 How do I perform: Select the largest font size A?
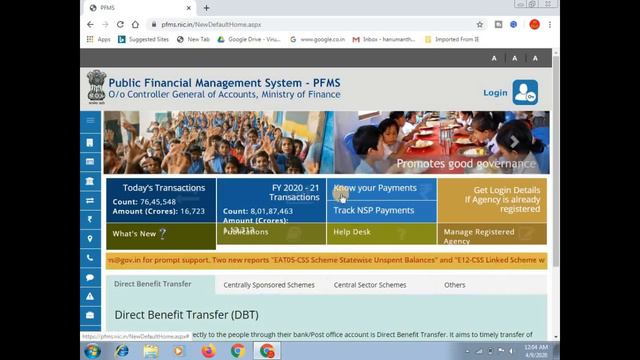point(535,58)
